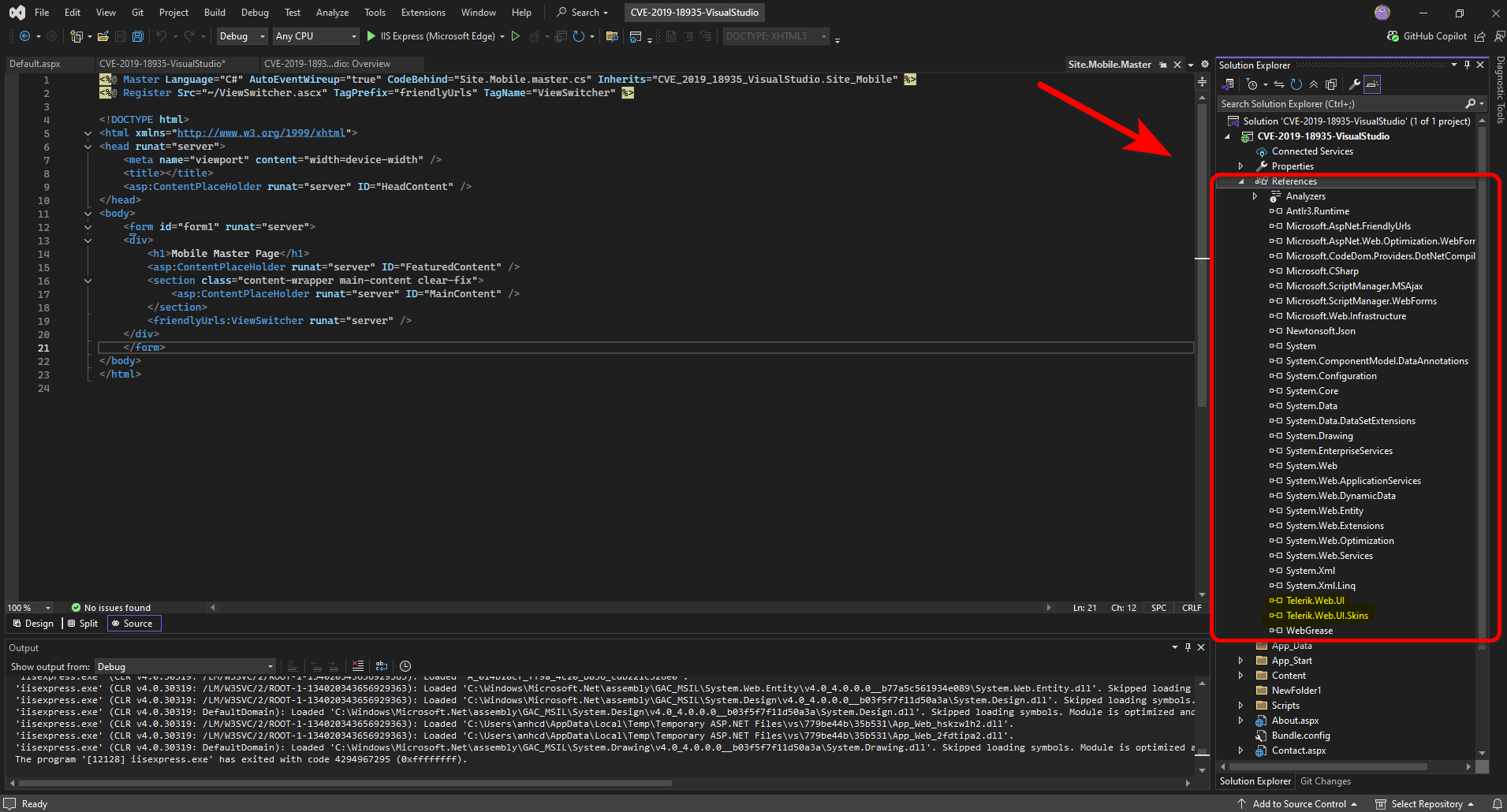Switch the editor to Split view

pos(83,624)
